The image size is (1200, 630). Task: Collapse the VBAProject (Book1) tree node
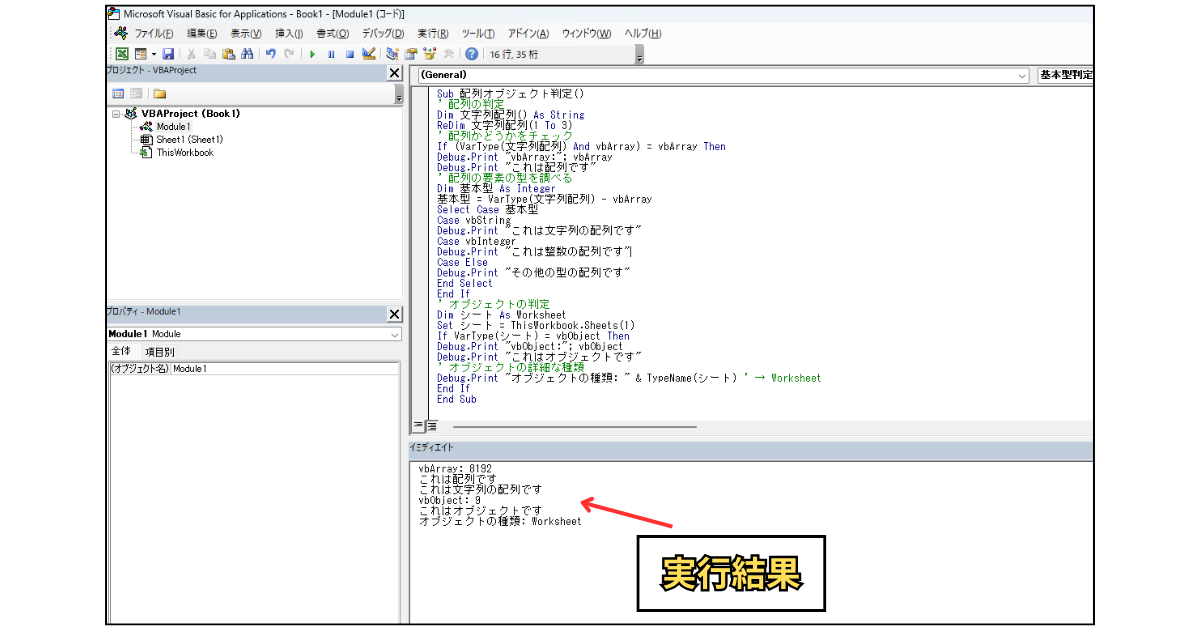click(x=117, y=114)
